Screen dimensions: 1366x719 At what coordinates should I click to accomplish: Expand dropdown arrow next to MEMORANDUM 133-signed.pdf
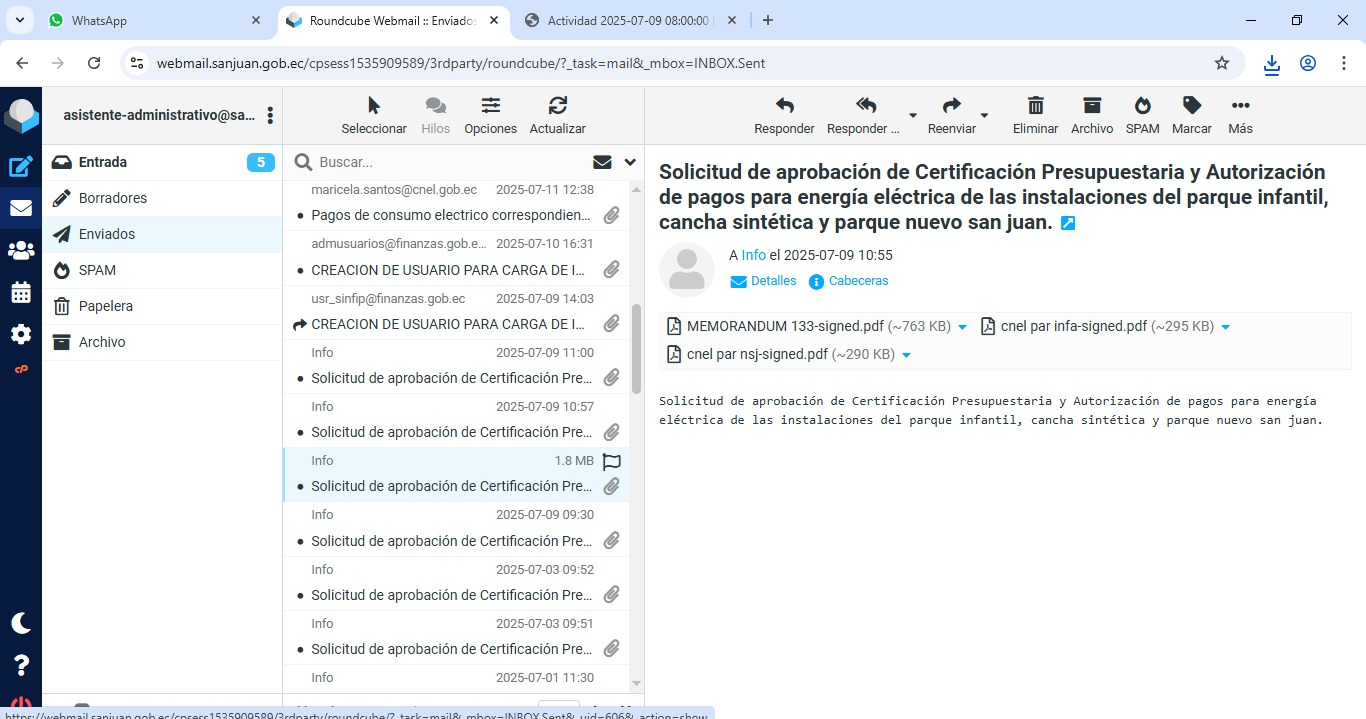[x=963, y=327]
